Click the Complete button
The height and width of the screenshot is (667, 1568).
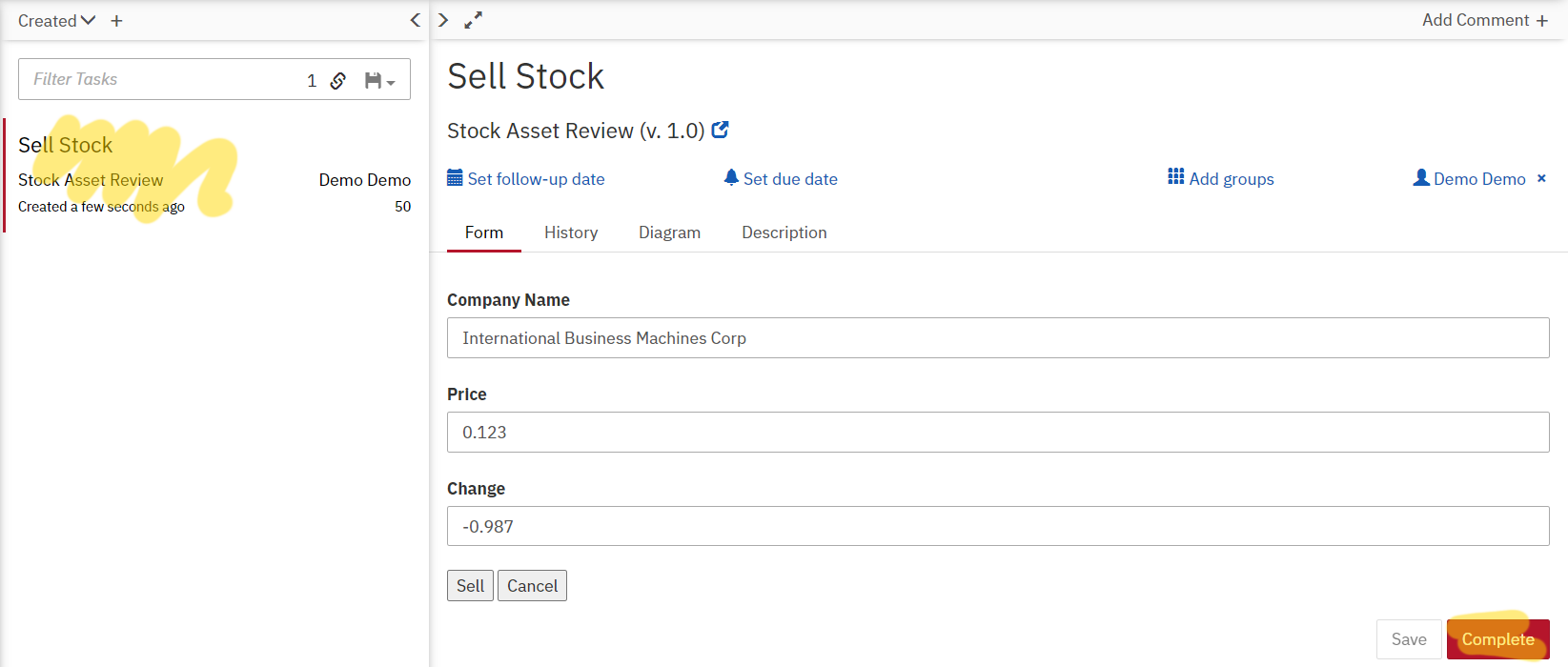(x=1498, y=639)
